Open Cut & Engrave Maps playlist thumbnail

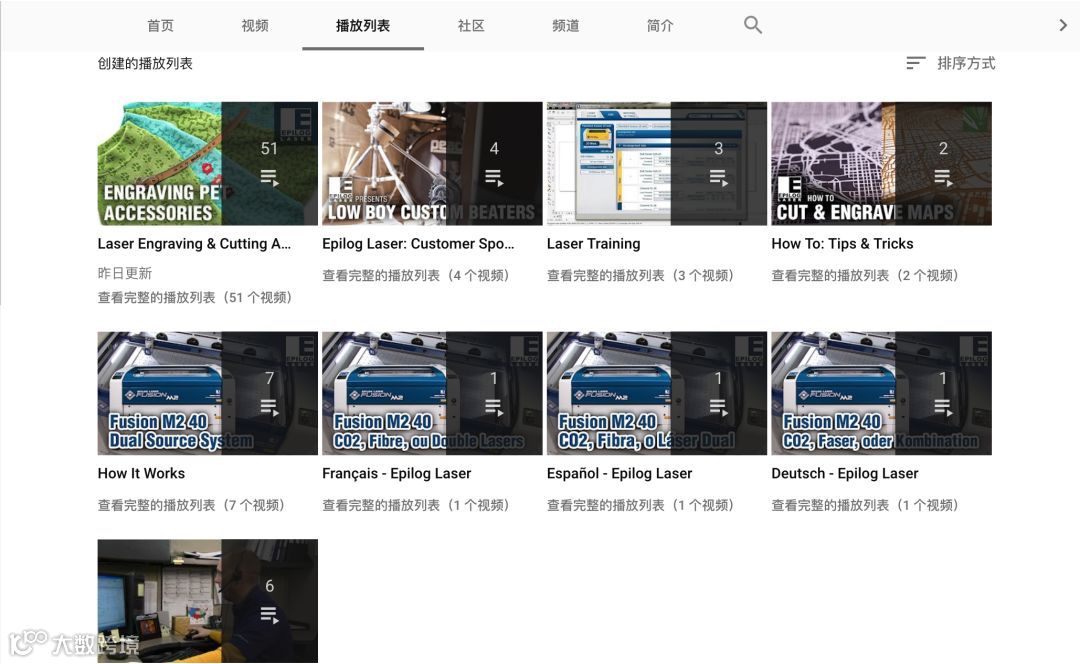tap(881, 163)
